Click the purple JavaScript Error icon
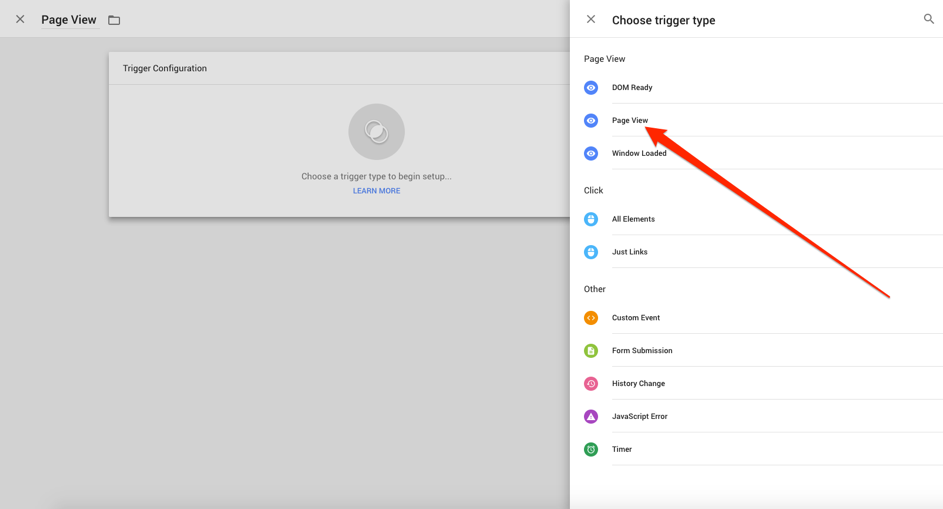 tap(591, 417)
